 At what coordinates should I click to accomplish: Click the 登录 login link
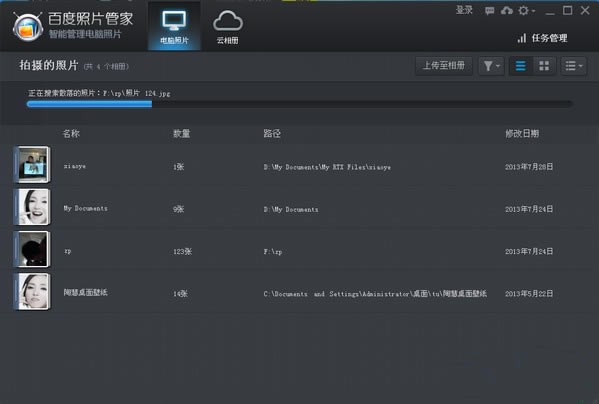[464, 10]
